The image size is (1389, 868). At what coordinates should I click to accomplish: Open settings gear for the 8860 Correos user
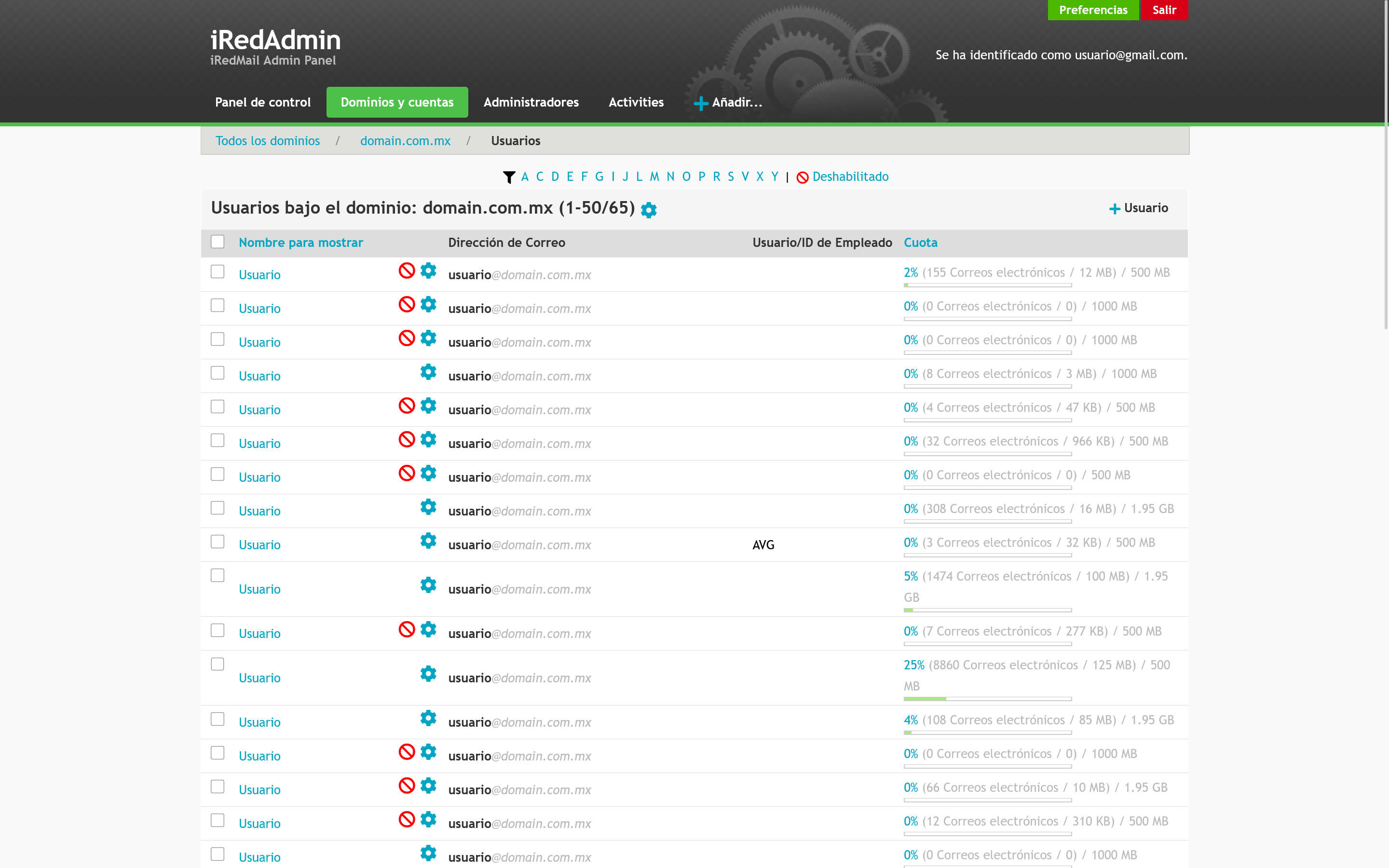click(x=428, y=674)
